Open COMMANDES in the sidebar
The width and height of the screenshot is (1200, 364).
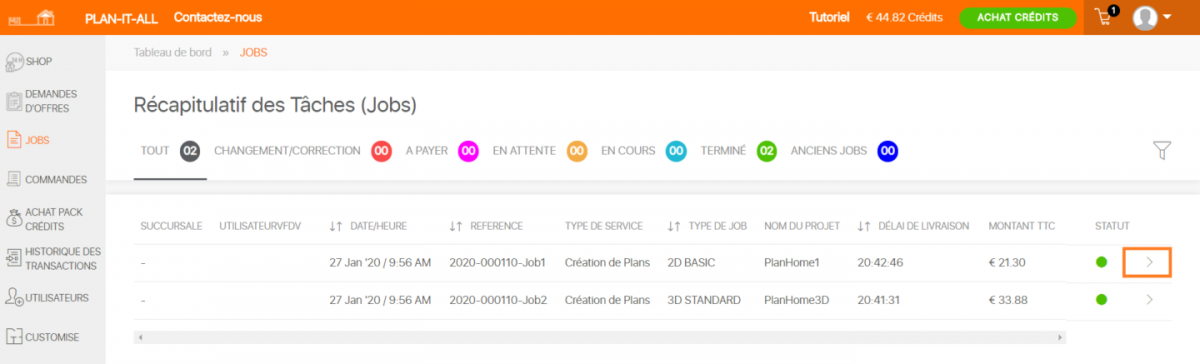click(x=46, y=180)
